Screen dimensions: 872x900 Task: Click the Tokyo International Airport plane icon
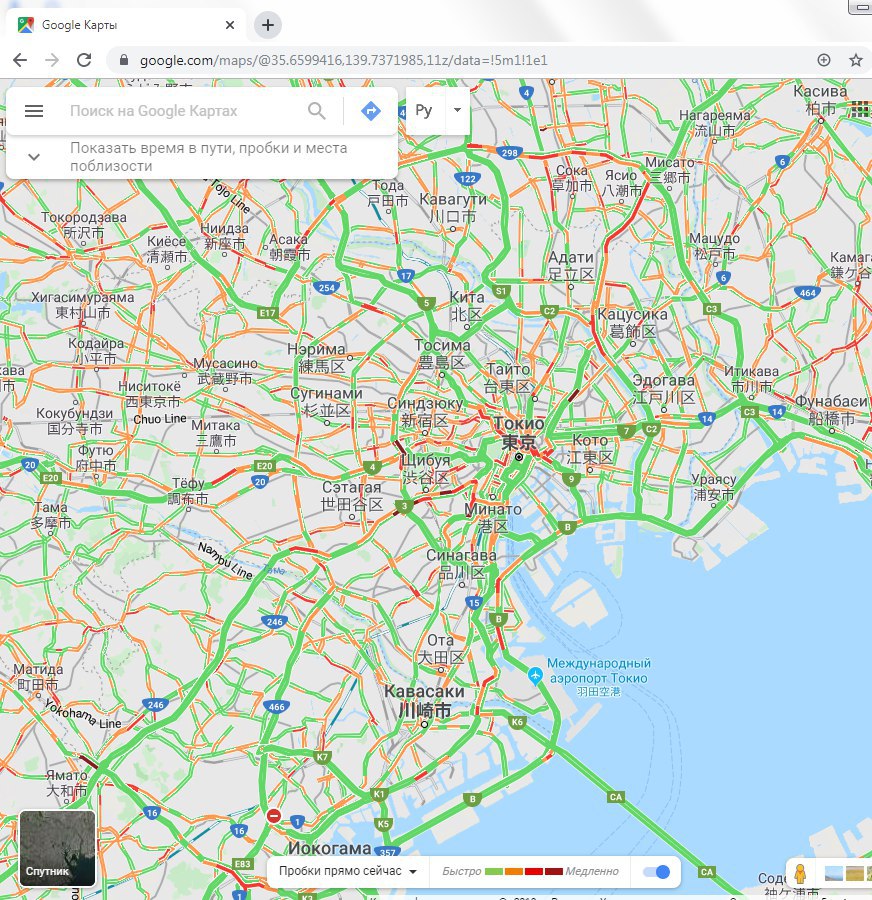coord(535,676)
